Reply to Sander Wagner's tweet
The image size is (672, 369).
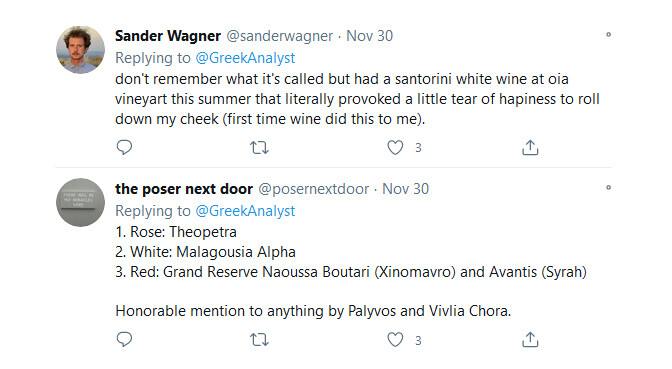pyautogui.click(x=124, y=147)
